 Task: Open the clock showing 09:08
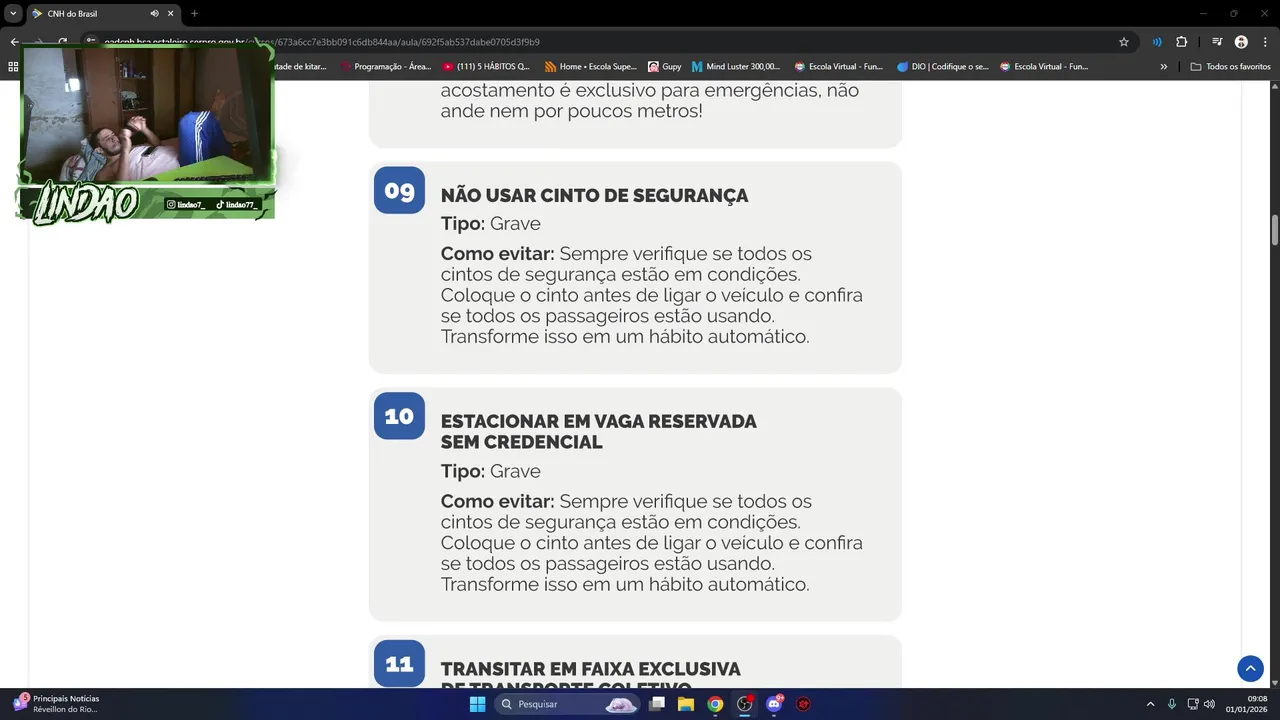click(1247, 704)
